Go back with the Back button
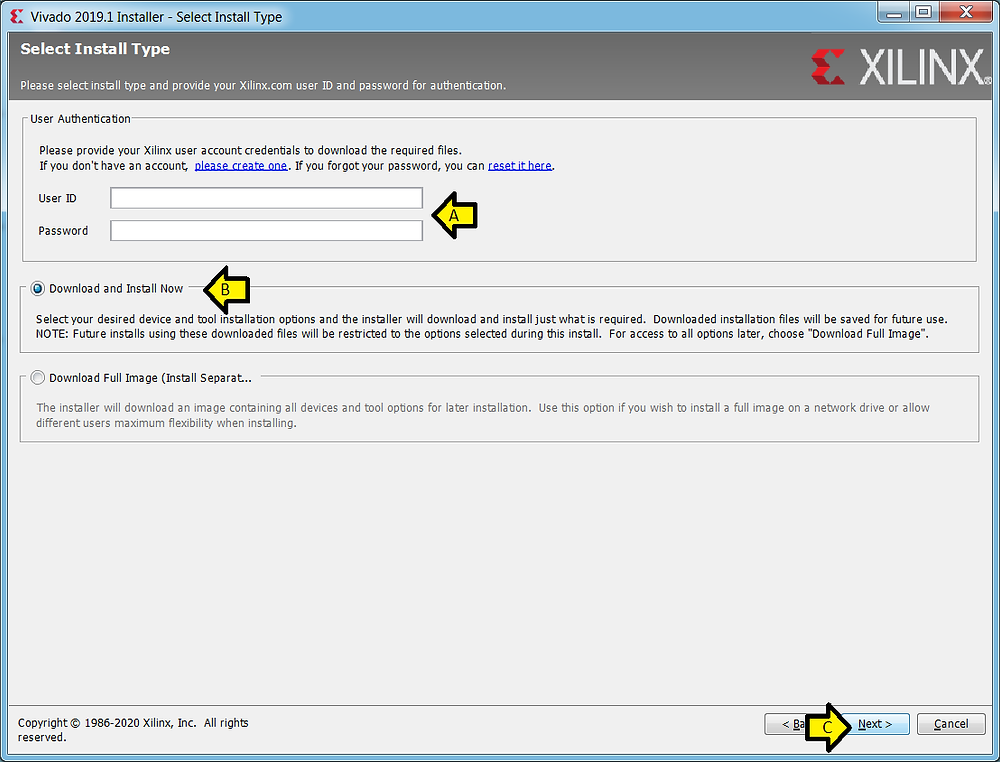Screen dimensions: 1000x762 [x=786, y=724]
